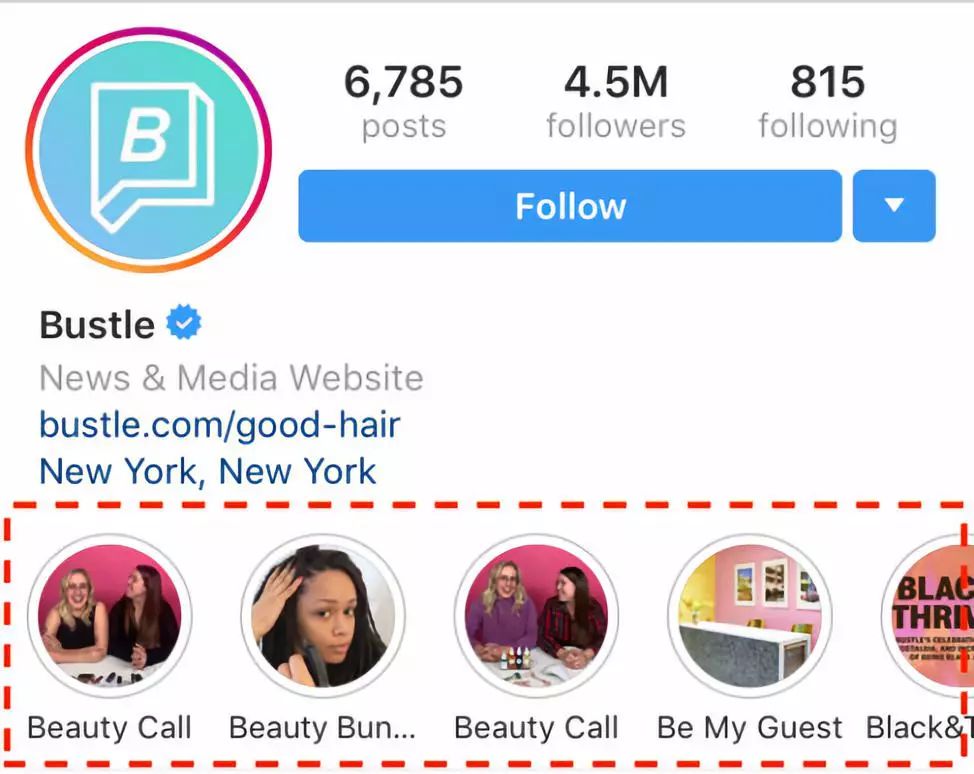View the 6,785 posts count
Viewport: 974px width, 774px height.
pyautogui.click(x=404, y=102)
